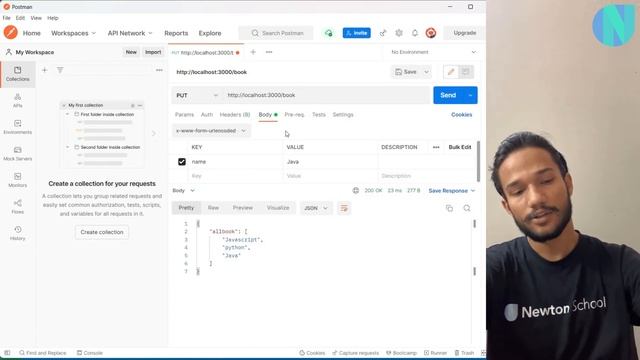Switch to the Tests tab
The width and height of the screenshot is (640, 360).
319,115
